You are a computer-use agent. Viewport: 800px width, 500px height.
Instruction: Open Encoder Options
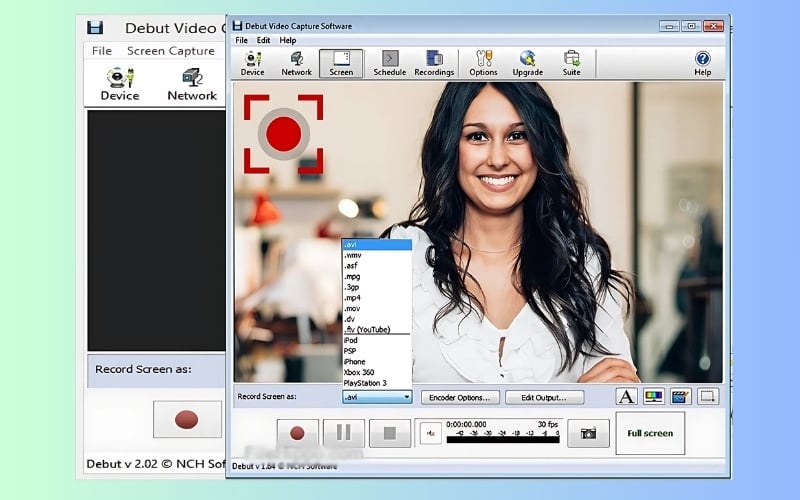(x=459, y=397)
